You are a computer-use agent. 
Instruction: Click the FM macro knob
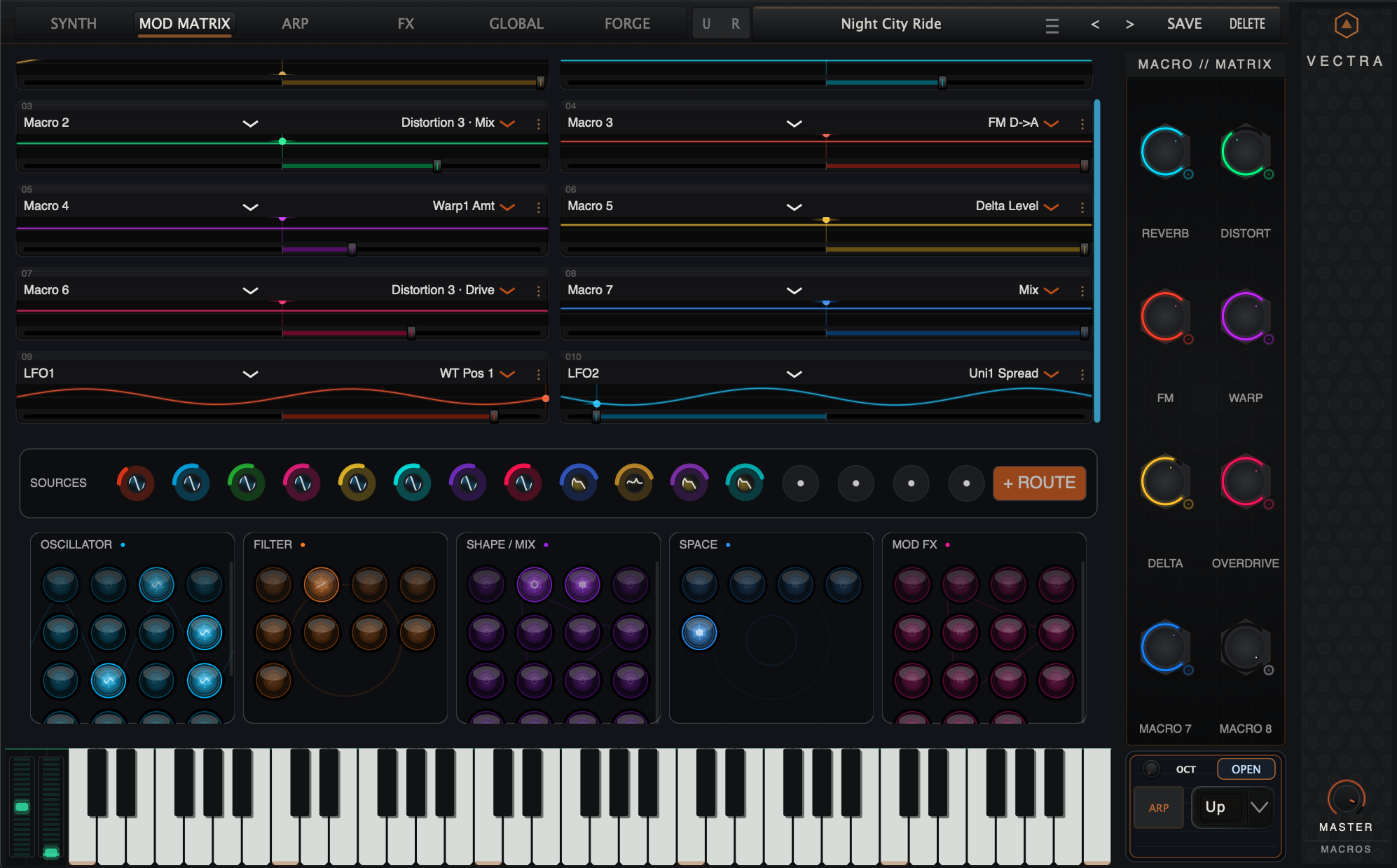1164,316
